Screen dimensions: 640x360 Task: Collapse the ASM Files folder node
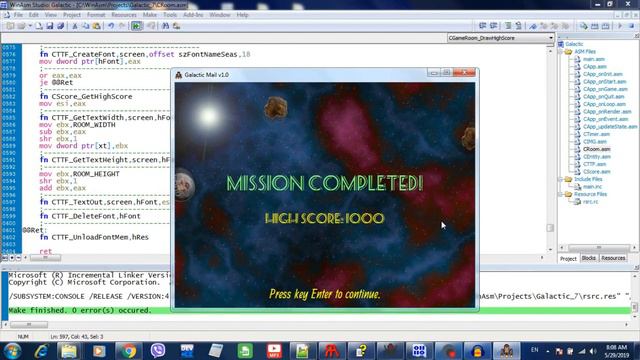(x=561, y=52)
